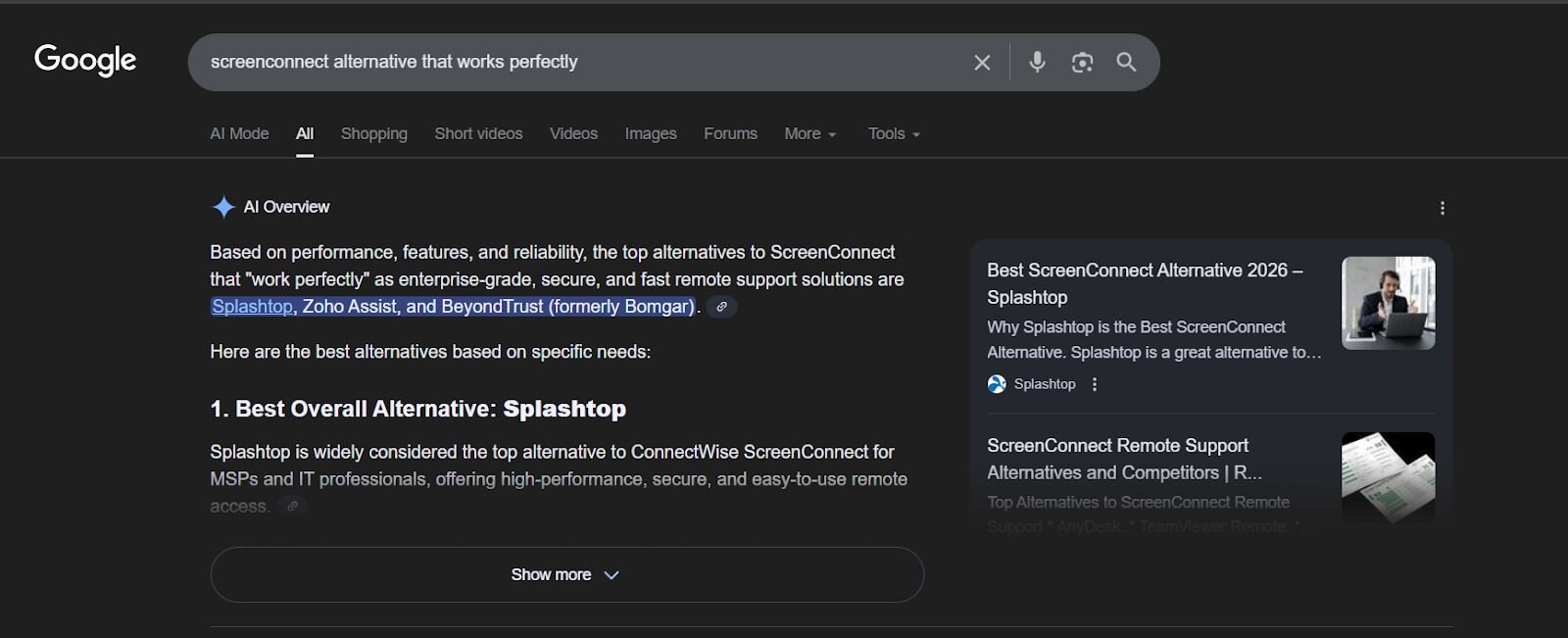The width and height of the screenshot is (1568, 638).
Task: Expand AI Overview with Show more
Action: tap(566, 574)
